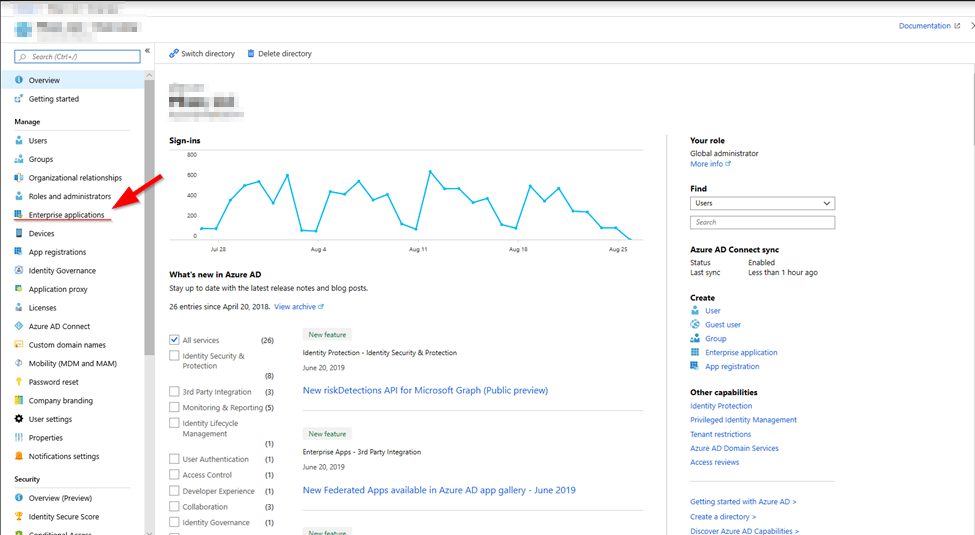Select Overview (Preview) under Security
Image resolution: width=975 pixels, height=535 pixels.
(60, 498)
